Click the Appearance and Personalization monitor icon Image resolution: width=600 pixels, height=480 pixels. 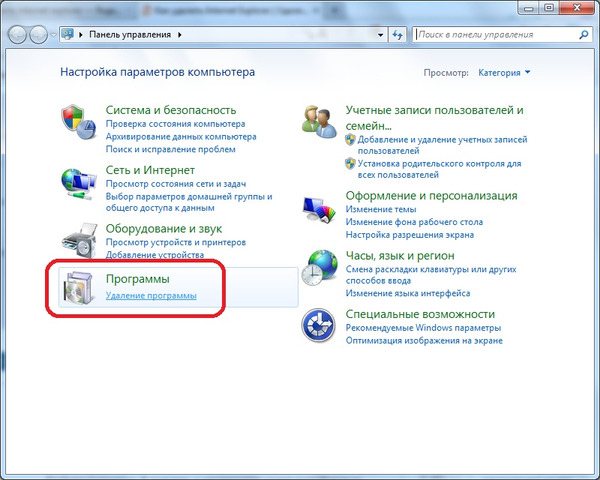point(319,209)
